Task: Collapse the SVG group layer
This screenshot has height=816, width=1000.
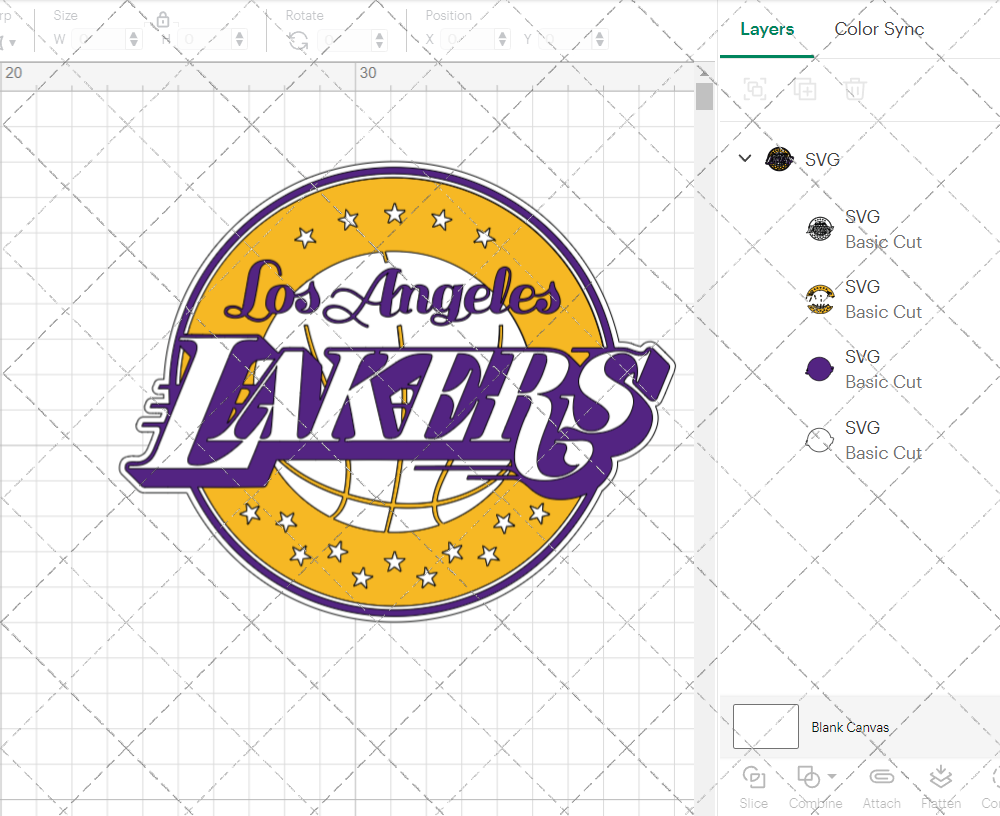Action: [x=745, y=158]
